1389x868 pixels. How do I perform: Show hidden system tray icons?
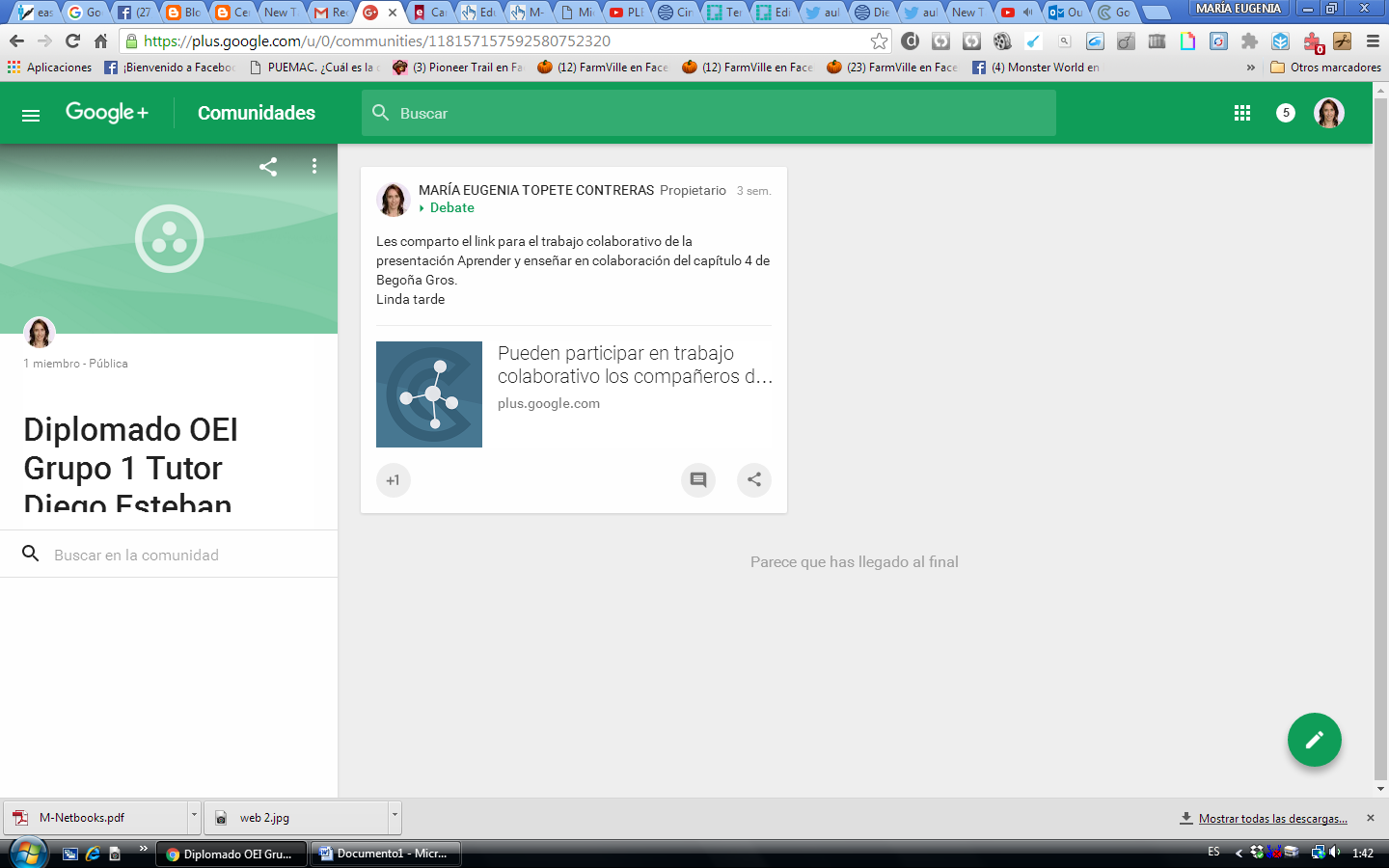pos(1239,853)
